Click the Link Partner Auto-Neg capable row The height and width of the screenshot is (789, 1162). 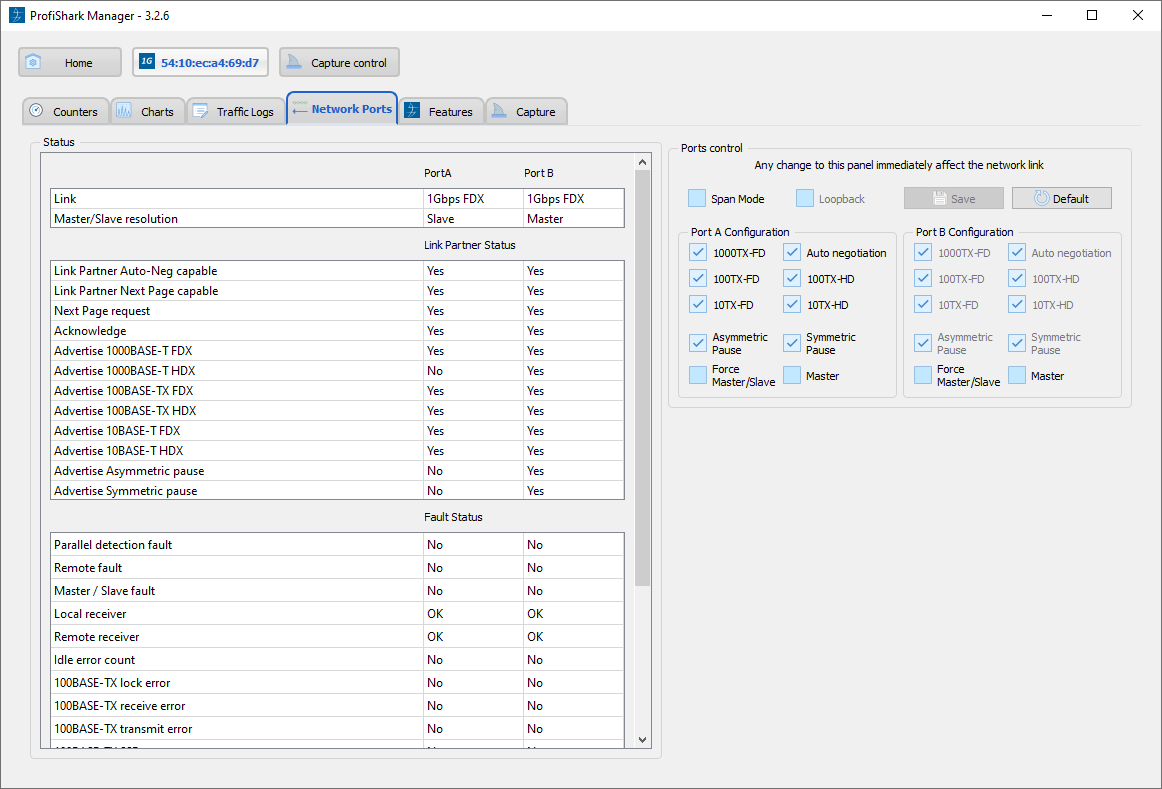(337, 270)
